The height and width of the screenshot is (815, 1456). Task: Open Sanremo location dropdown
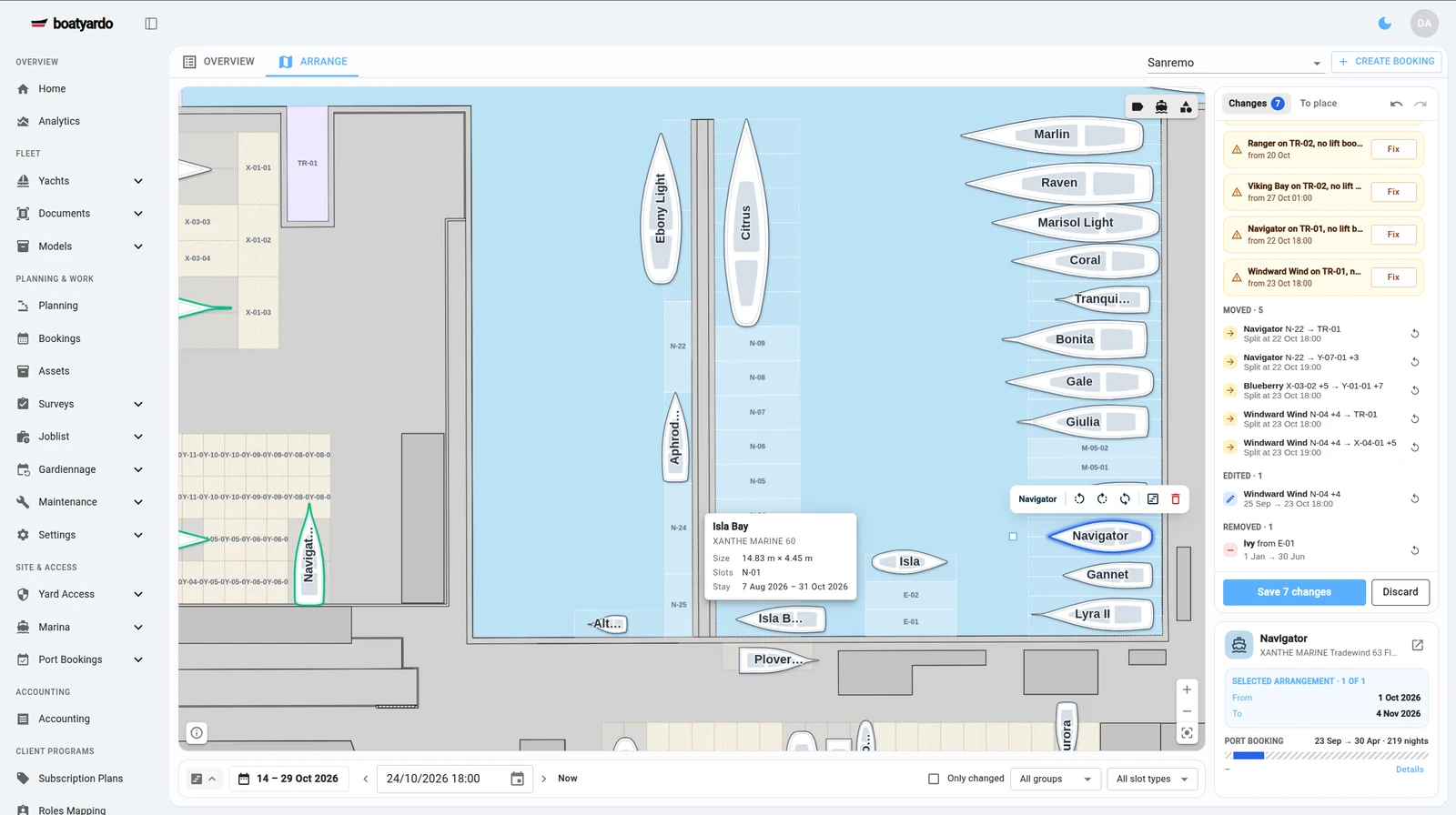(x=1234, y=63)
